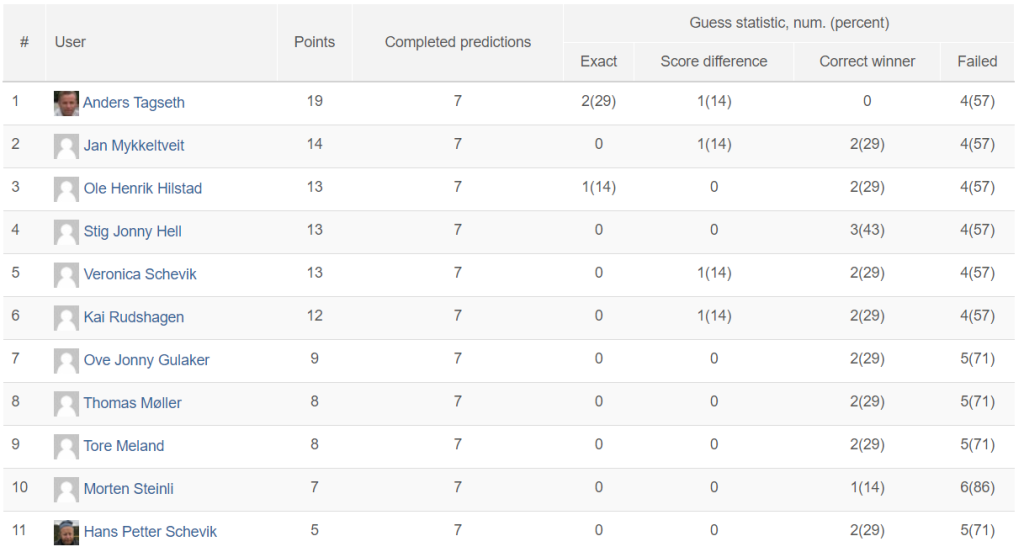Viewport: 1024px width, 552px height.
Task: Click Ole Henrik Hilstad's placeholder avatar
Action: click(66, 189)
